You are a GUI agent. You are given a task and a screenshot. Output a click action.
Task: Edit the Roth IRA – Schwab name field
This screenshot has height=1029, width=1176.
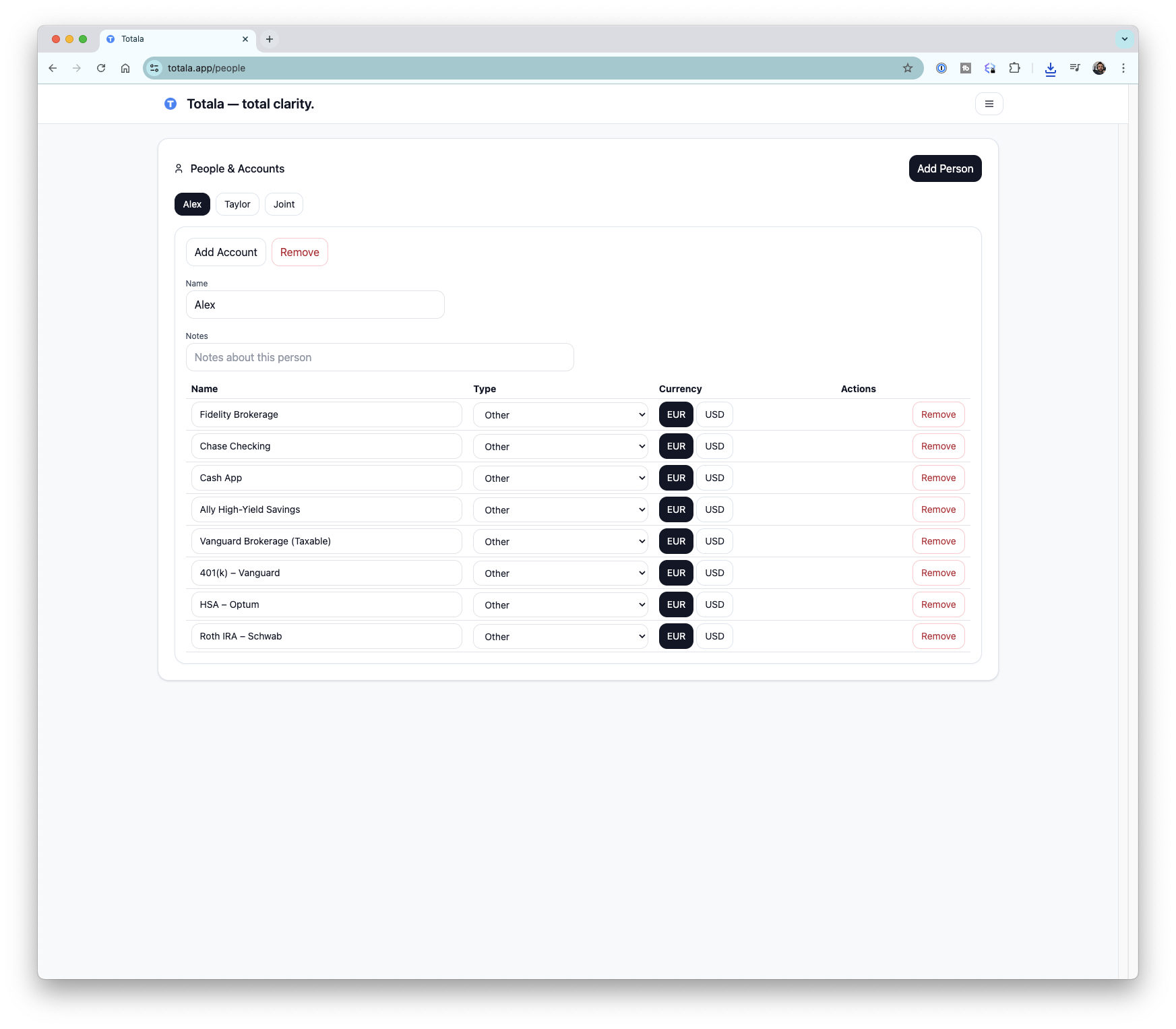tap(327, 636)
